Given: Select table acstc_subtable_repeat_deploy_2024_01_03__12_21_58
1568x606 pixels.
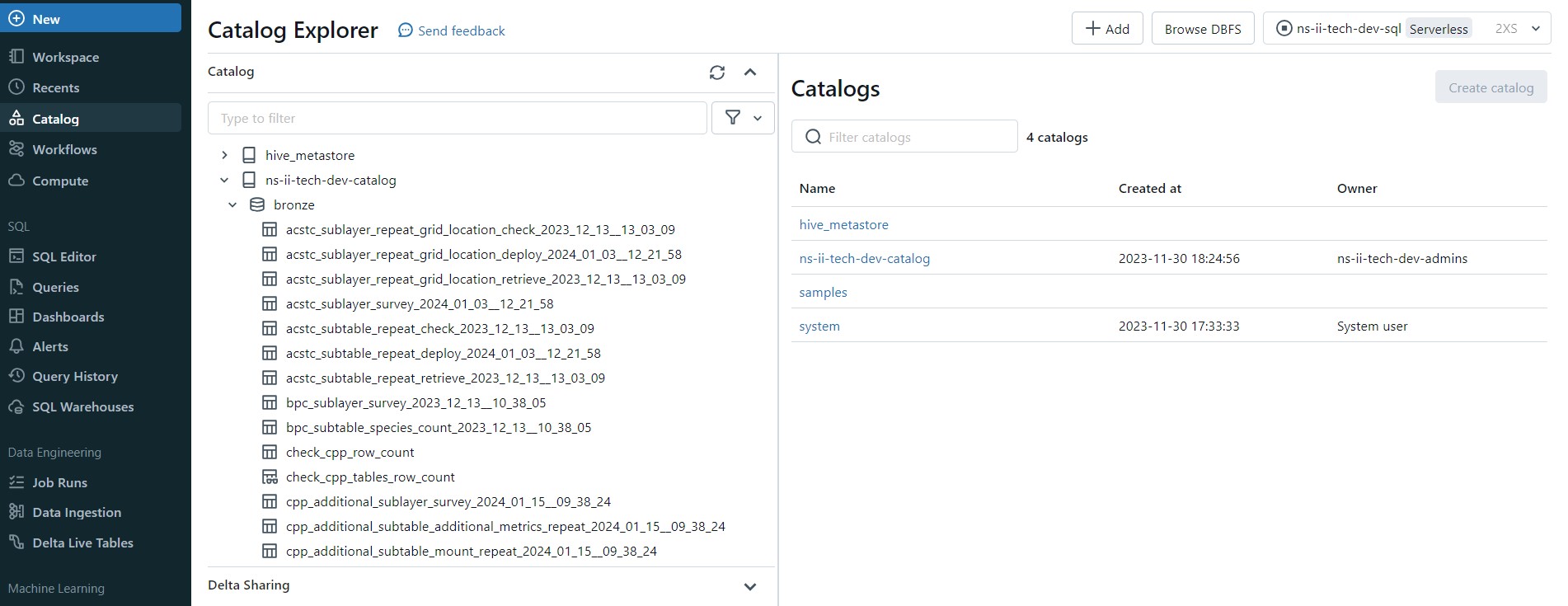Looking at the screenshot, I should (x=444, y=353).
